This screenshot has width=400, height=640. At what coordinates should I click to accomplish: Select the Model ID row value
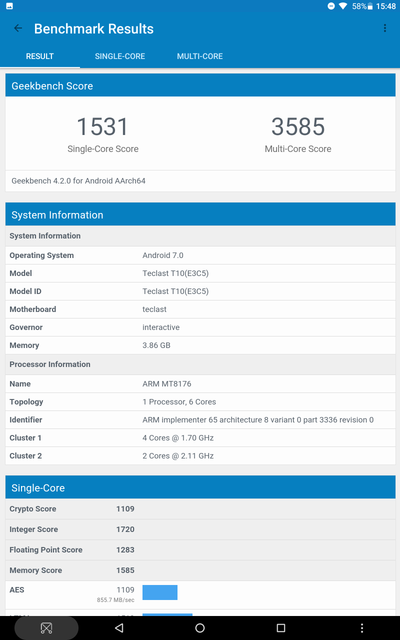(176, 291)
